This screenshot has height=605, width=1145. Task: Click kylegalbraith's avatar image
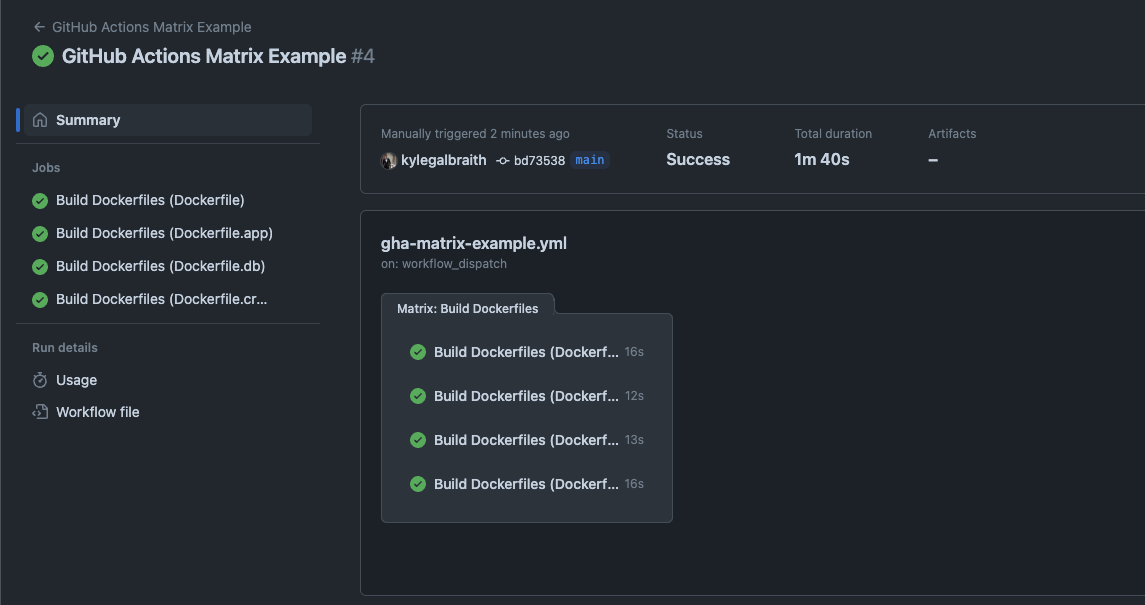(389, 160)
